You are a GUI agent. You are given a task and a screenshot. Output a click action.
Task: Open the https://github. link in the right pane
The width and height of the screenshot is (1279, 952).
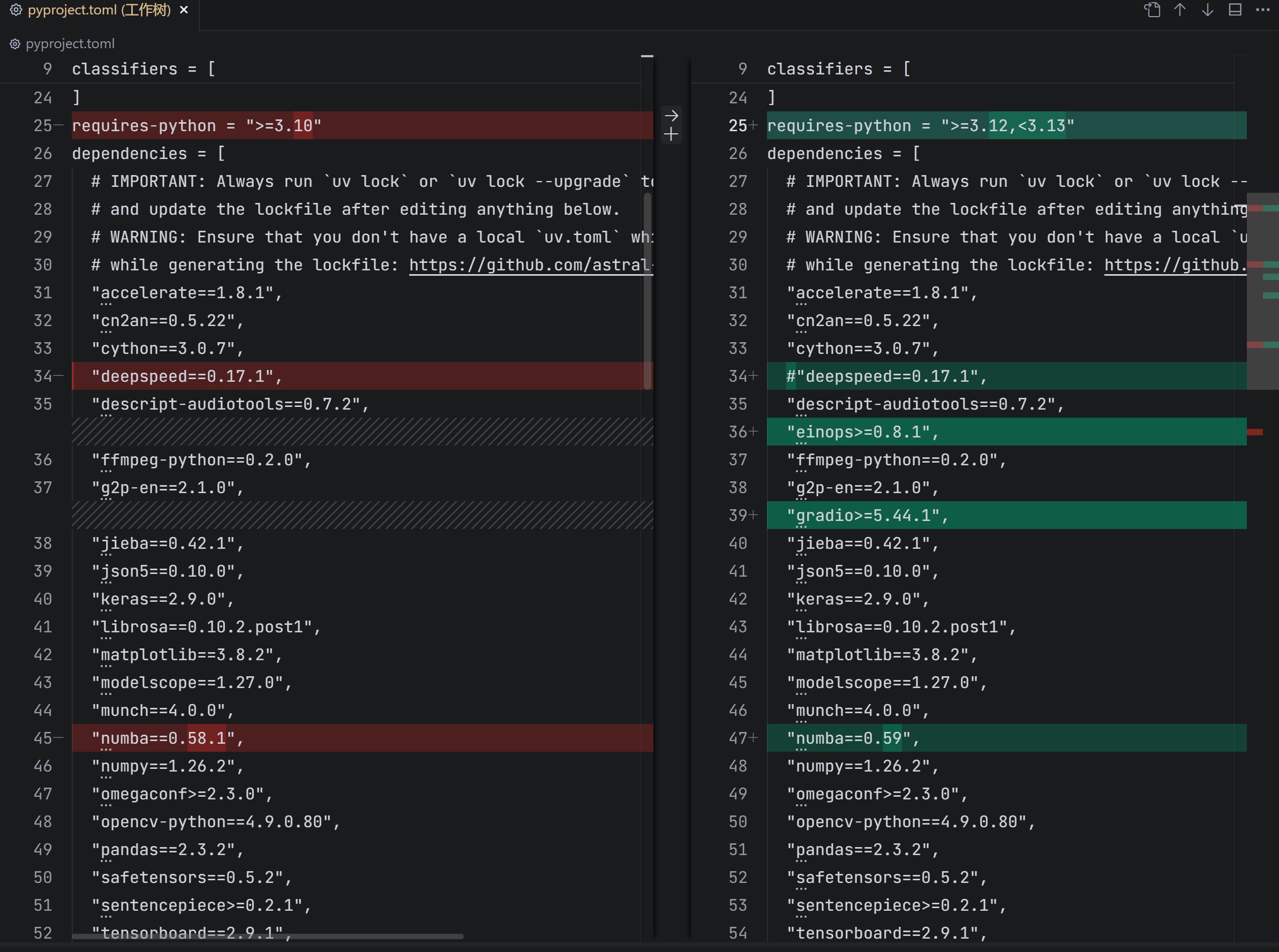1175,265
